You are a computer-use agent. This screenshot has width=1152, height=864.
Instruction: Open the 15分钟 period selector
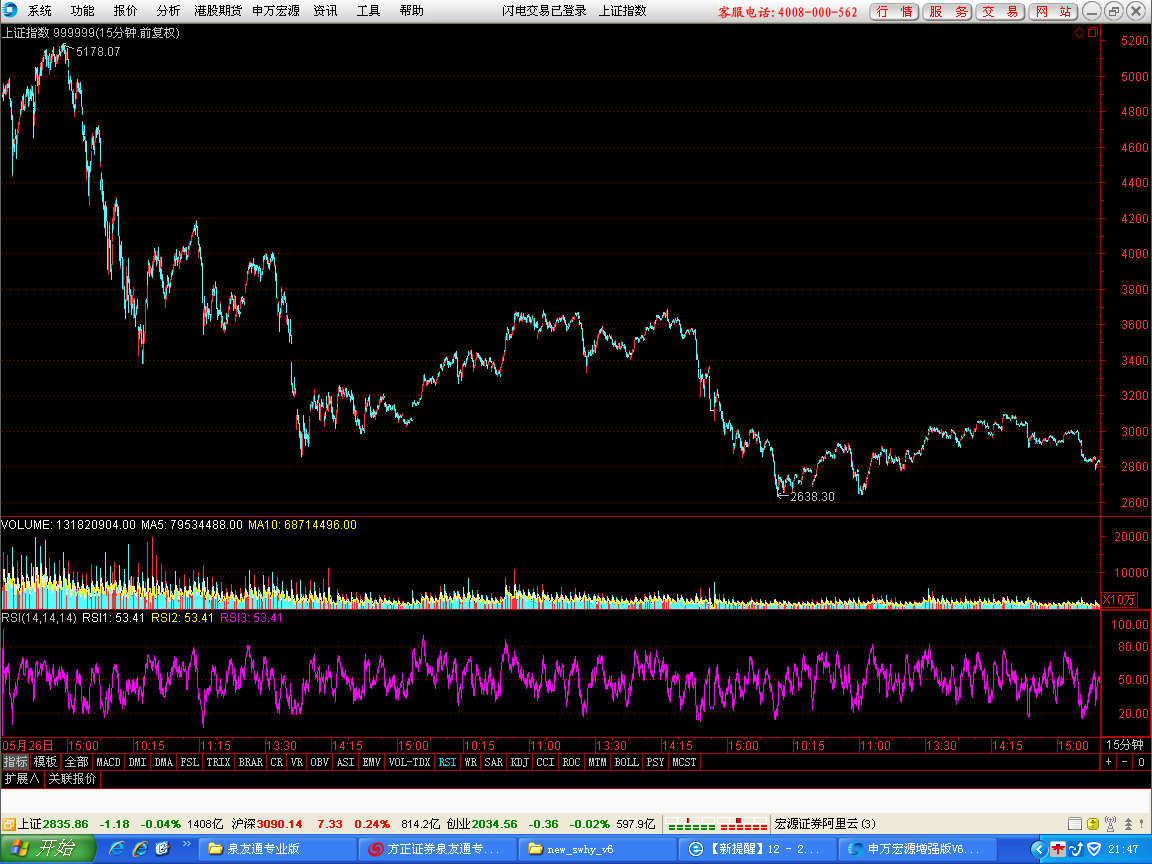pyautogui.click(x=1125, y=745)
